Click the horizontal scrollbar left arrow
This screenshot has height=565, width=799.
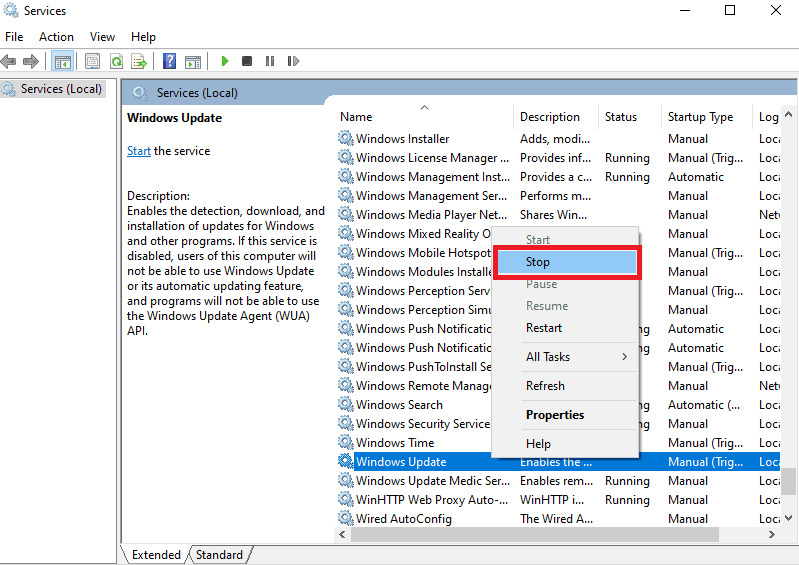coord(342,534)
